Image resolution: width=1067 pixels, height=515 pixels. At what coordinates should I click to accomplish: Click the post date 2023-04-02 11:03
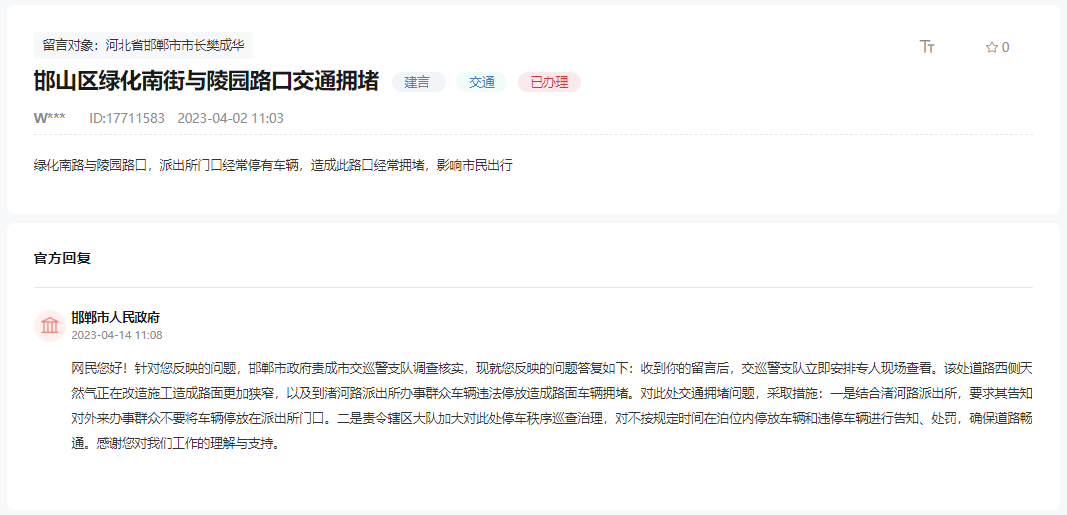tap(231, 118)
